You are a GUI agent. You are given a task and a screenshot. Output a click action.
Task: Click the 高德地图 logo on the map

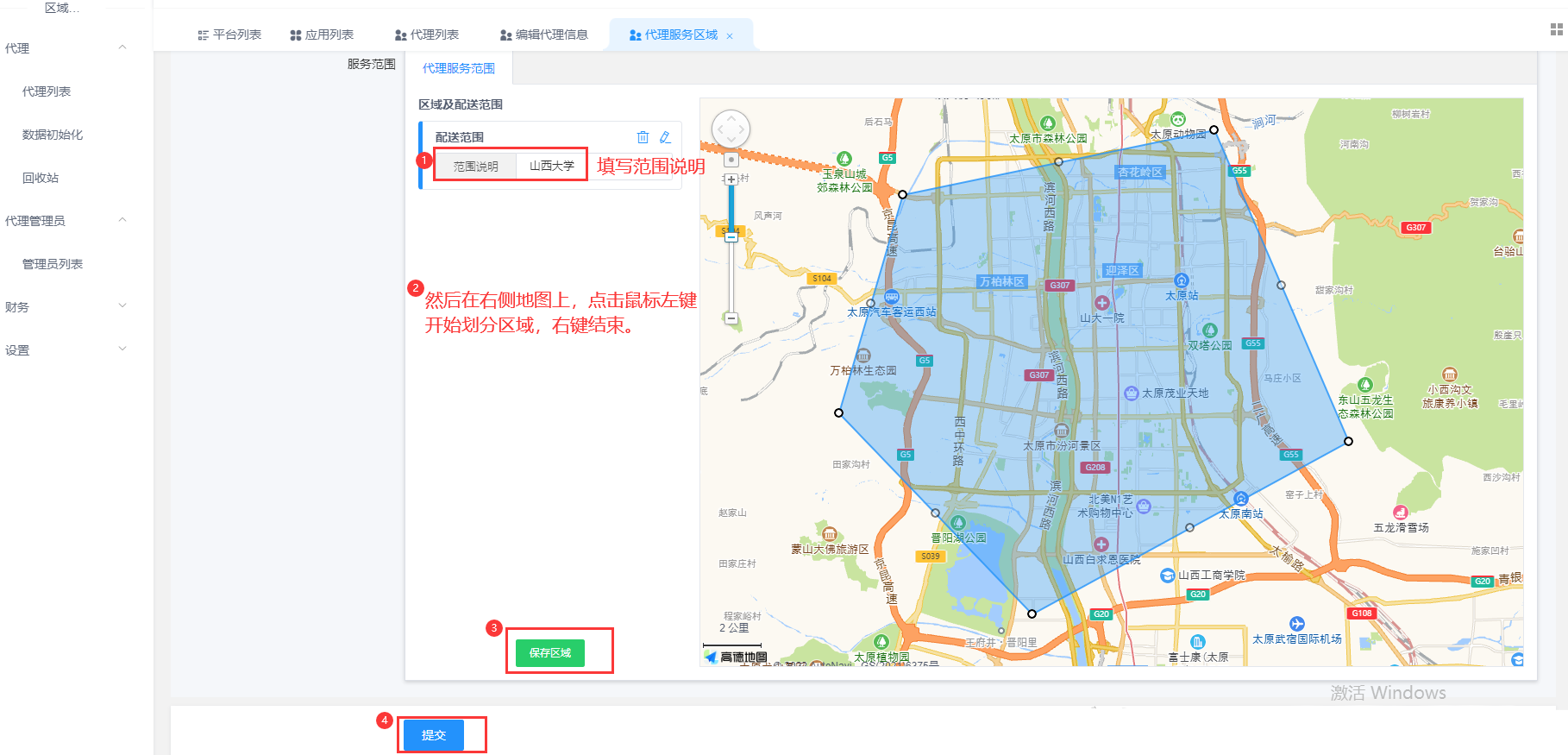[736, 657]
